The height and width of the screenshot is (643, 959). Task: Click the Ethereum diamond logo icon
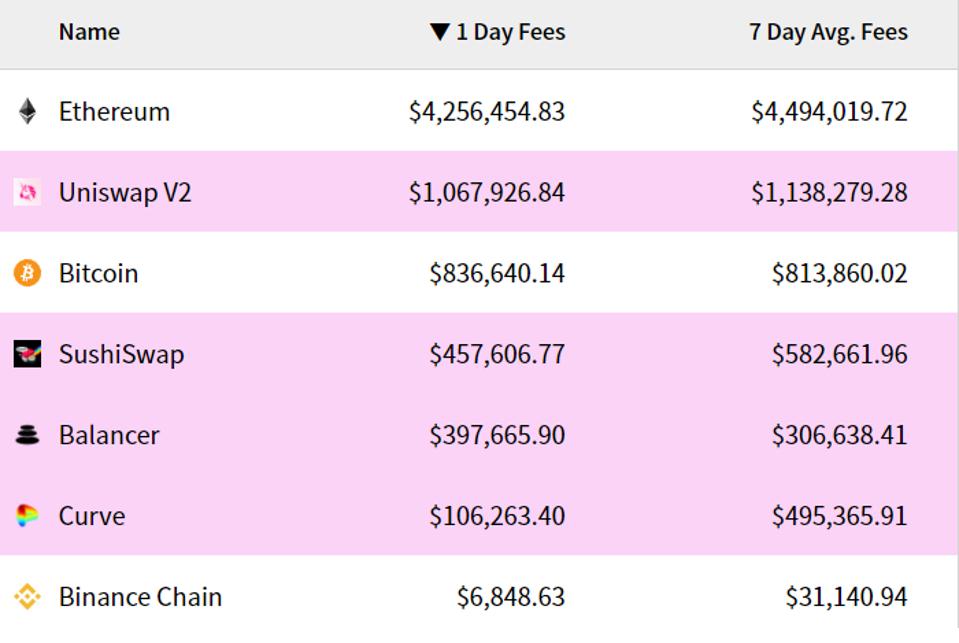pos(28,111)
